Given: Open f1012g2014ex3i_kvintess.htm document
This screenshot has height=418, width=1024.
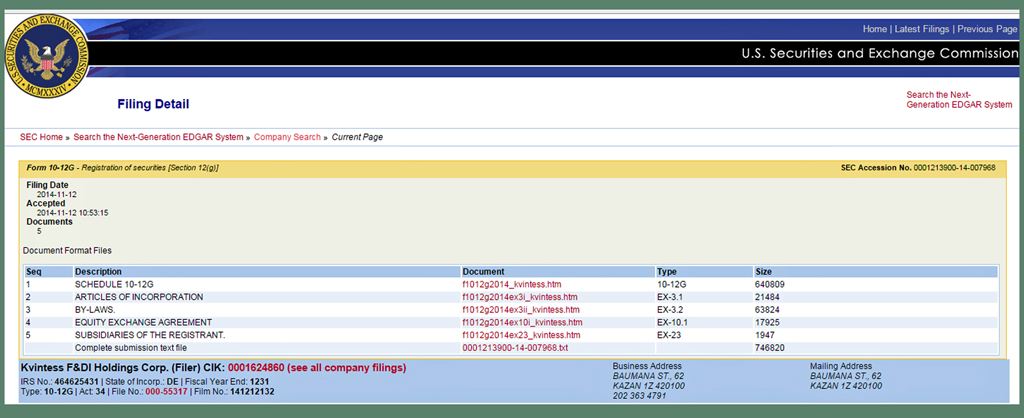Looking at the screenshot, I should pos(520,297).
